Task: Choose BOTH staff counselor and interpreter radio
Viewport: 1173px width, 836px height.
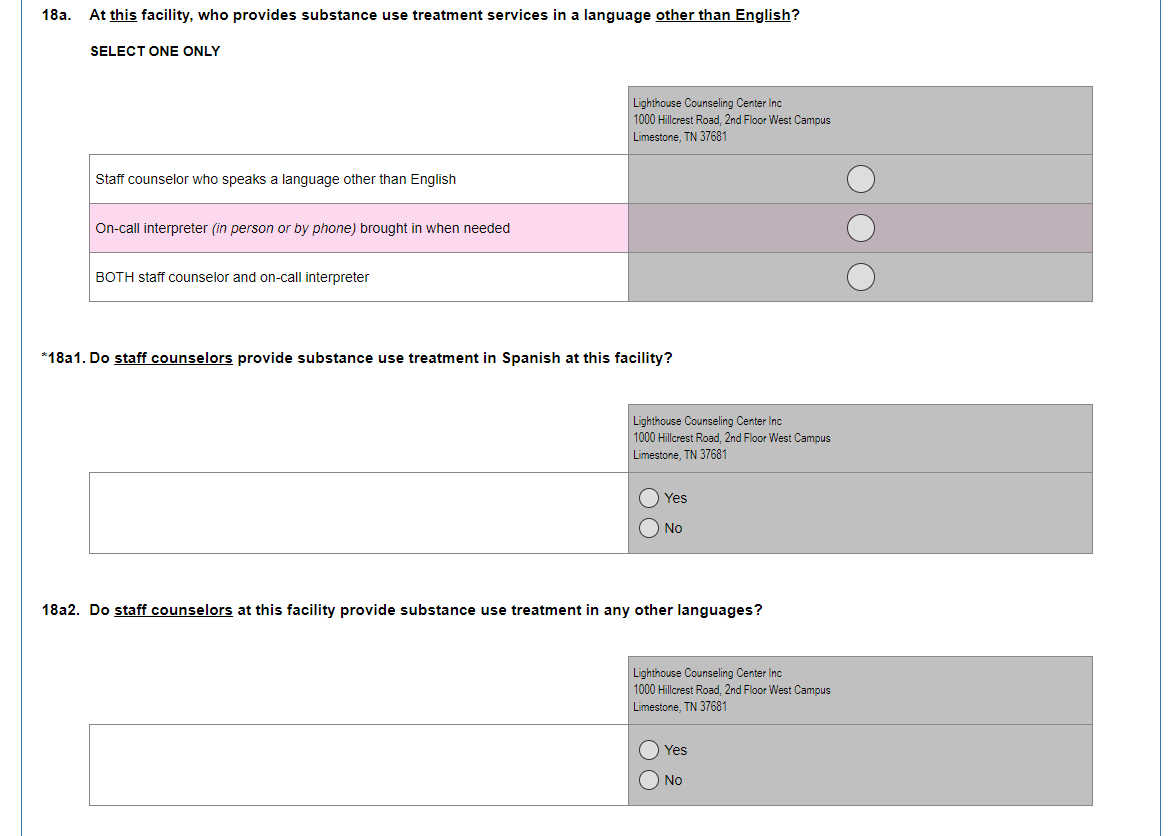Action: point(861,277)
